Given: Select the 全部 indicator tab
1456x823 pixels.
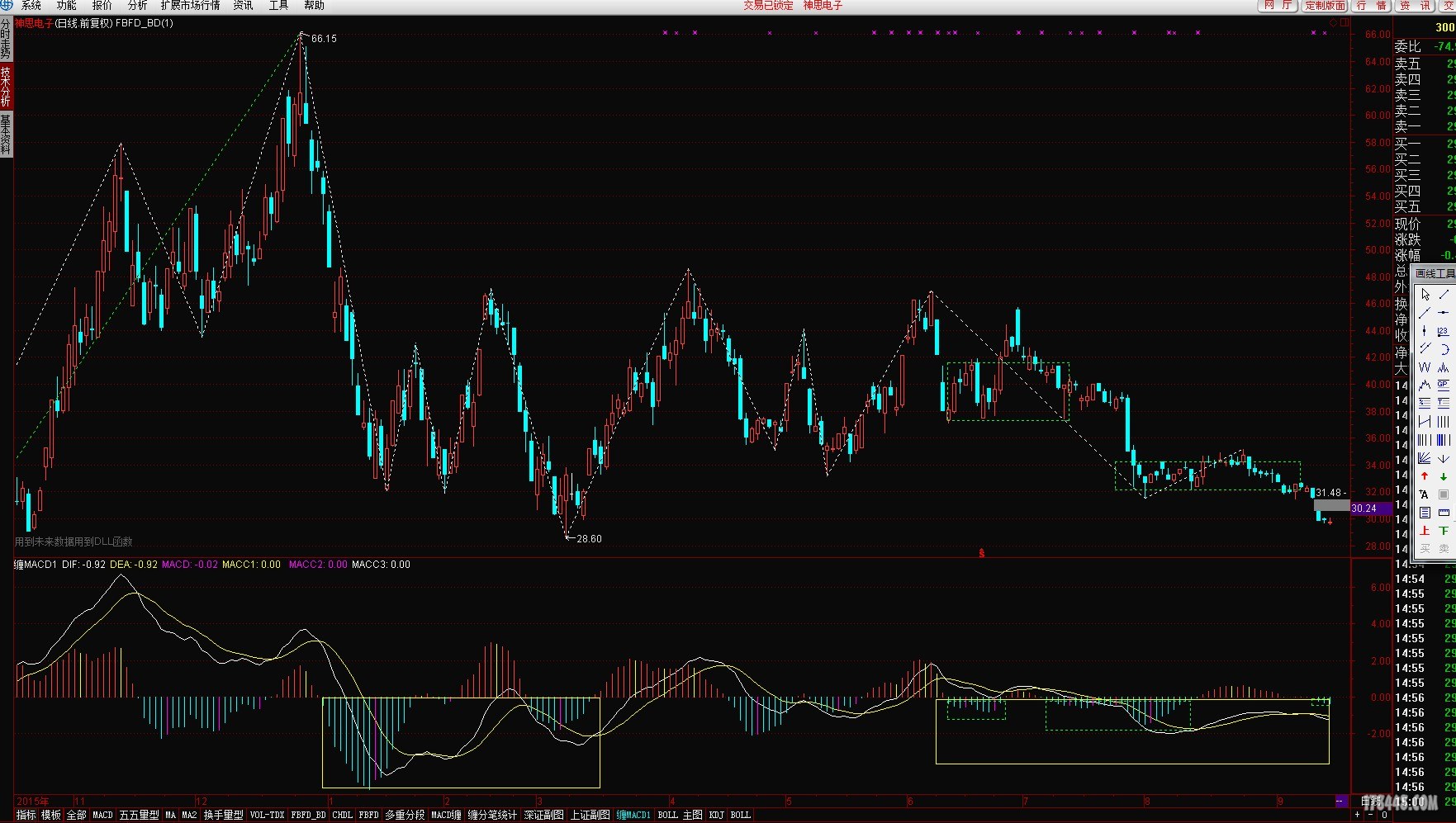Looking at the screenshot, I should (x=76, y=815).
